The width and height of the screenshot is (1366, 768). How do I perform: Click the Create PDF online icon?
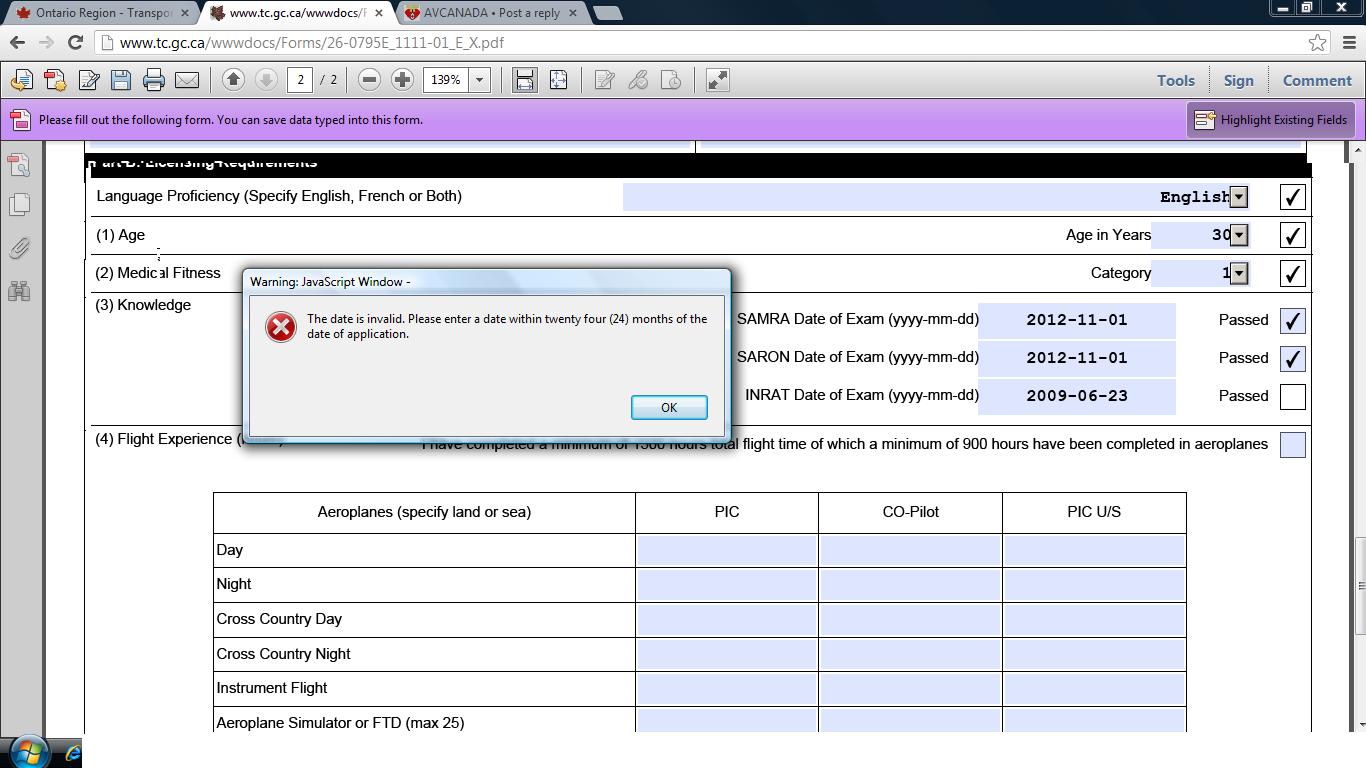point(55,80)
